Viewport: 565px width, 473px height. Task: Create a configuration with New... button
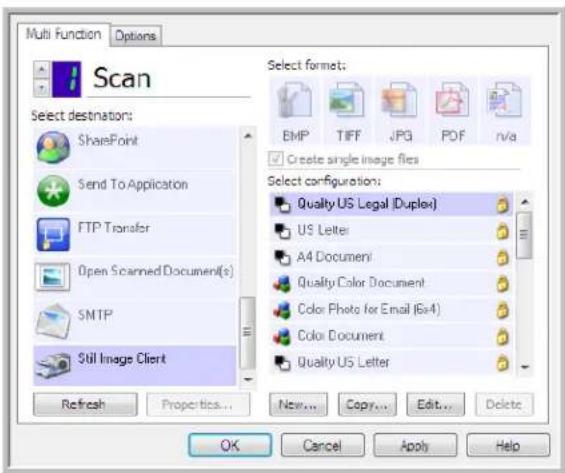coord(298,404)
